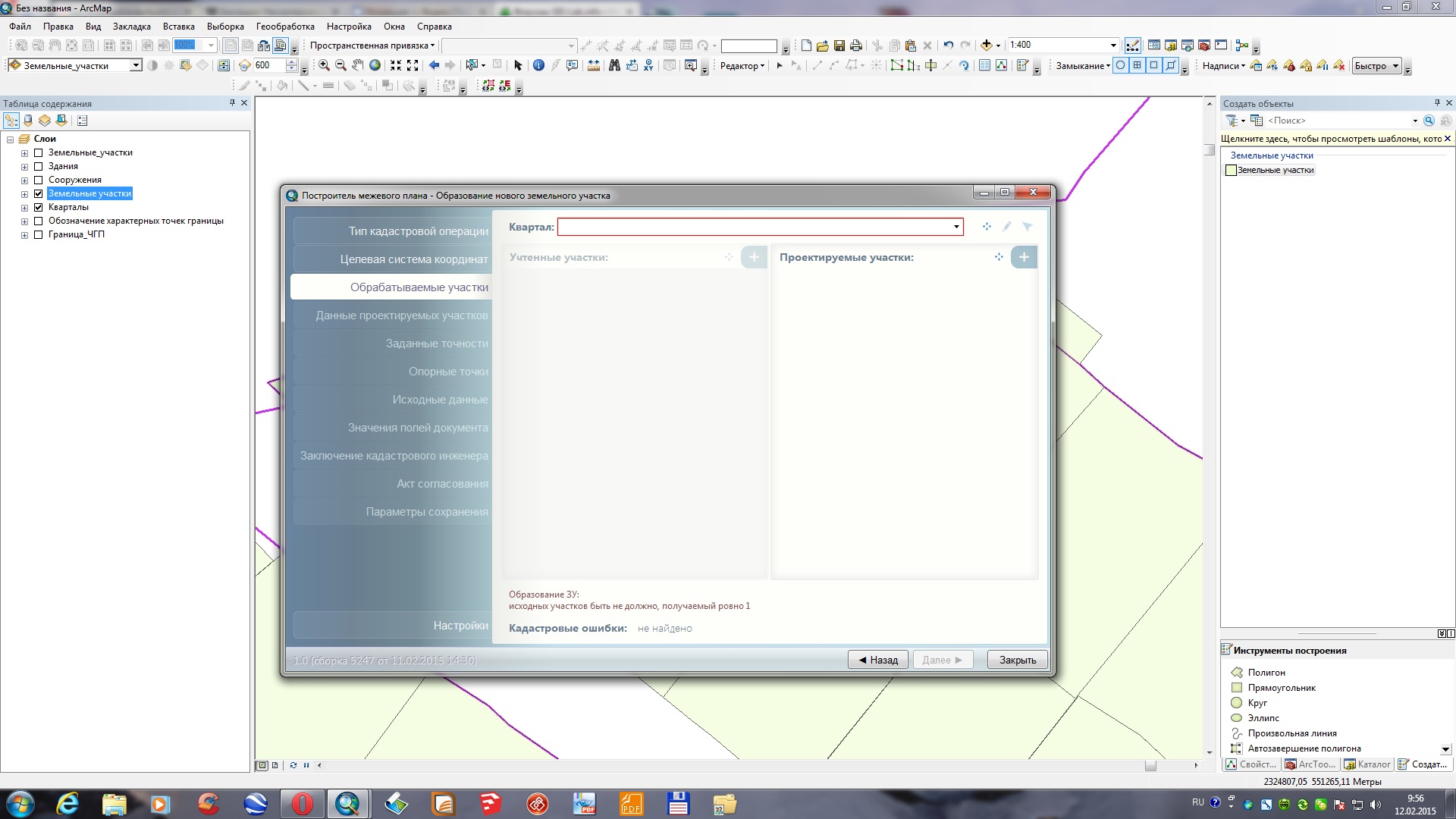Open the Геообработка menu

pyautogui.click(x=285, y=27)
